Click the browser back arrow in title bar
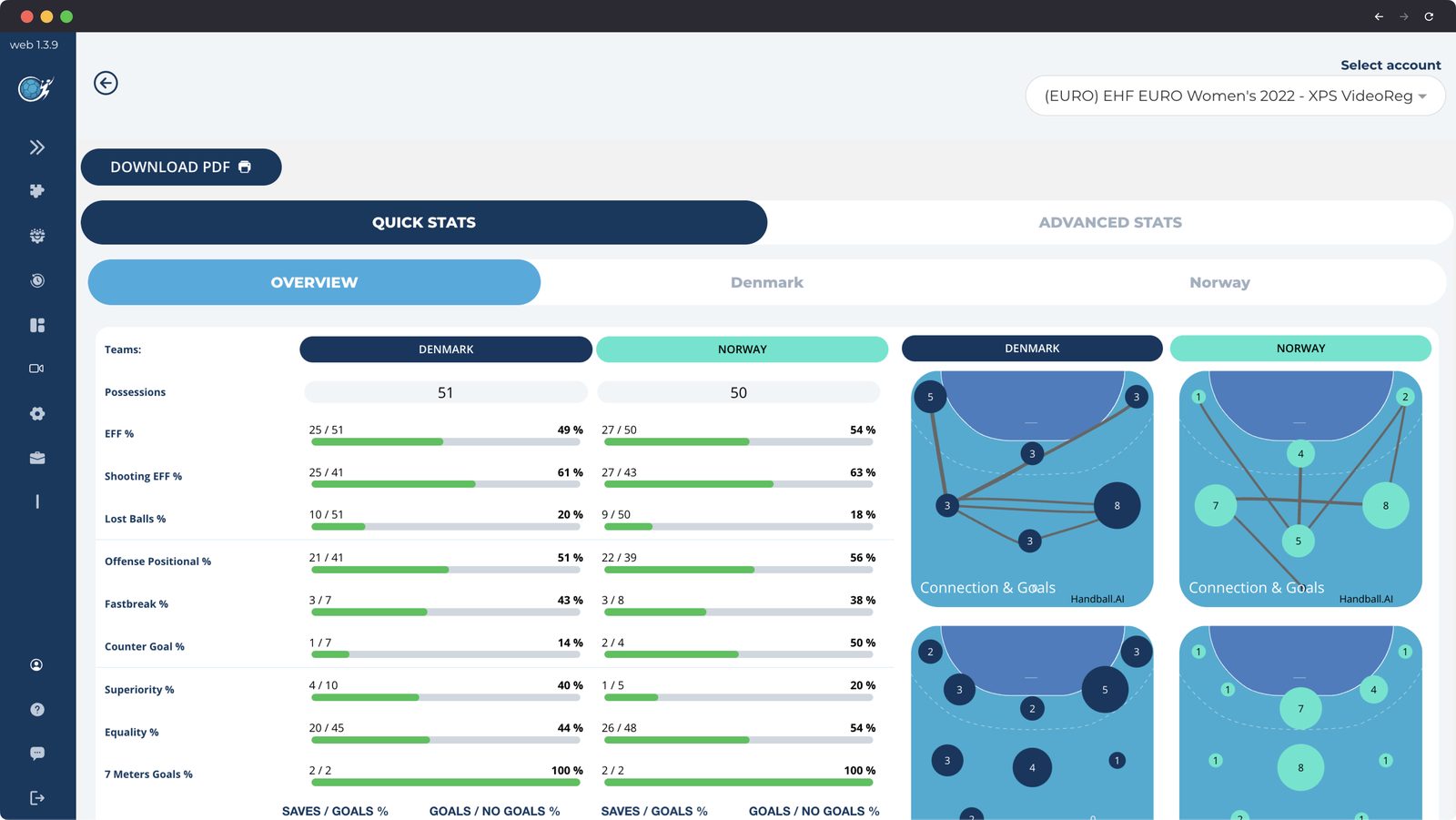 1379,16
